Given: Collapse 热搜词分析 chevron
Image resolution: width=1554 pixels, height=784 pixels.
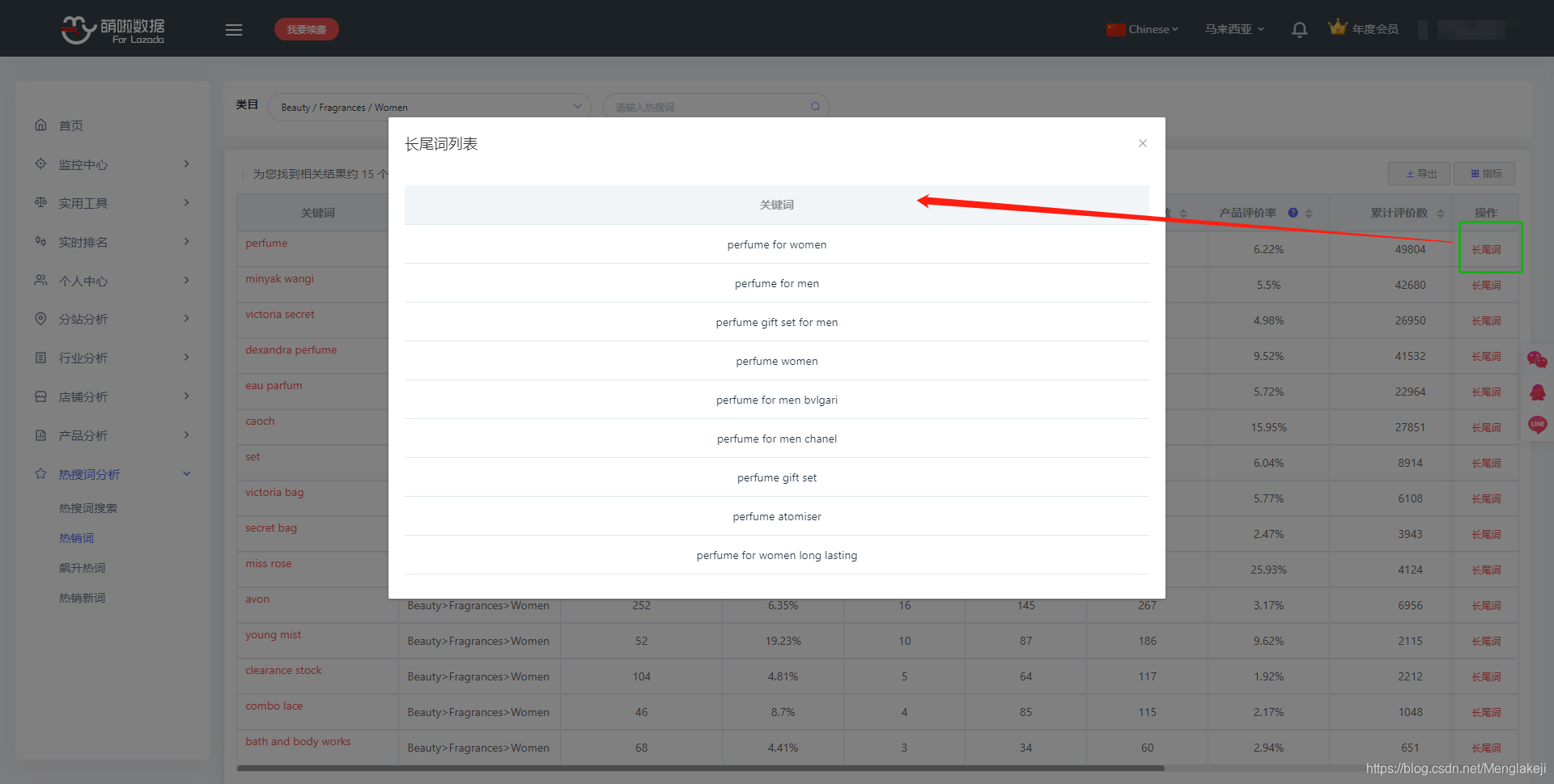Looking at the screenshot, I should click(187, 473).
